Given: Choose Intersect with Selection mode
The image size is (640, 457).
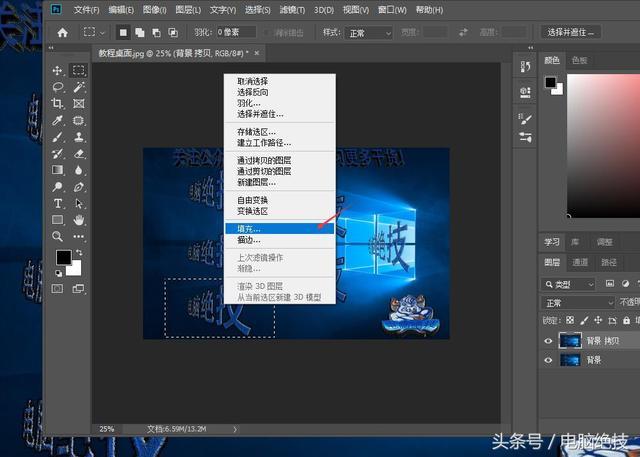Looking at the screenshot, I should point(173,32).
